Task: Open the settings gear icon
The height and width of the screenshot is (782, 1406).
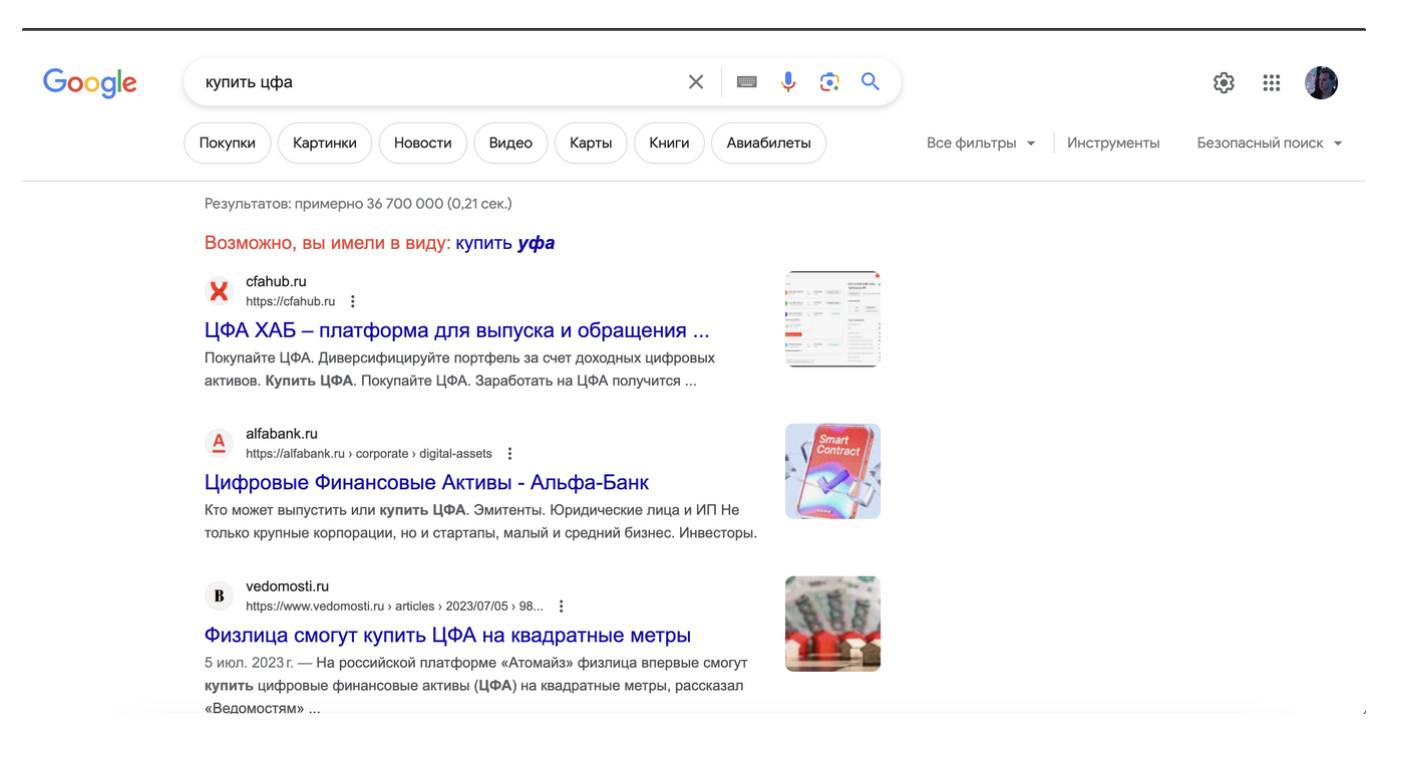Action: click(1223, 83)
